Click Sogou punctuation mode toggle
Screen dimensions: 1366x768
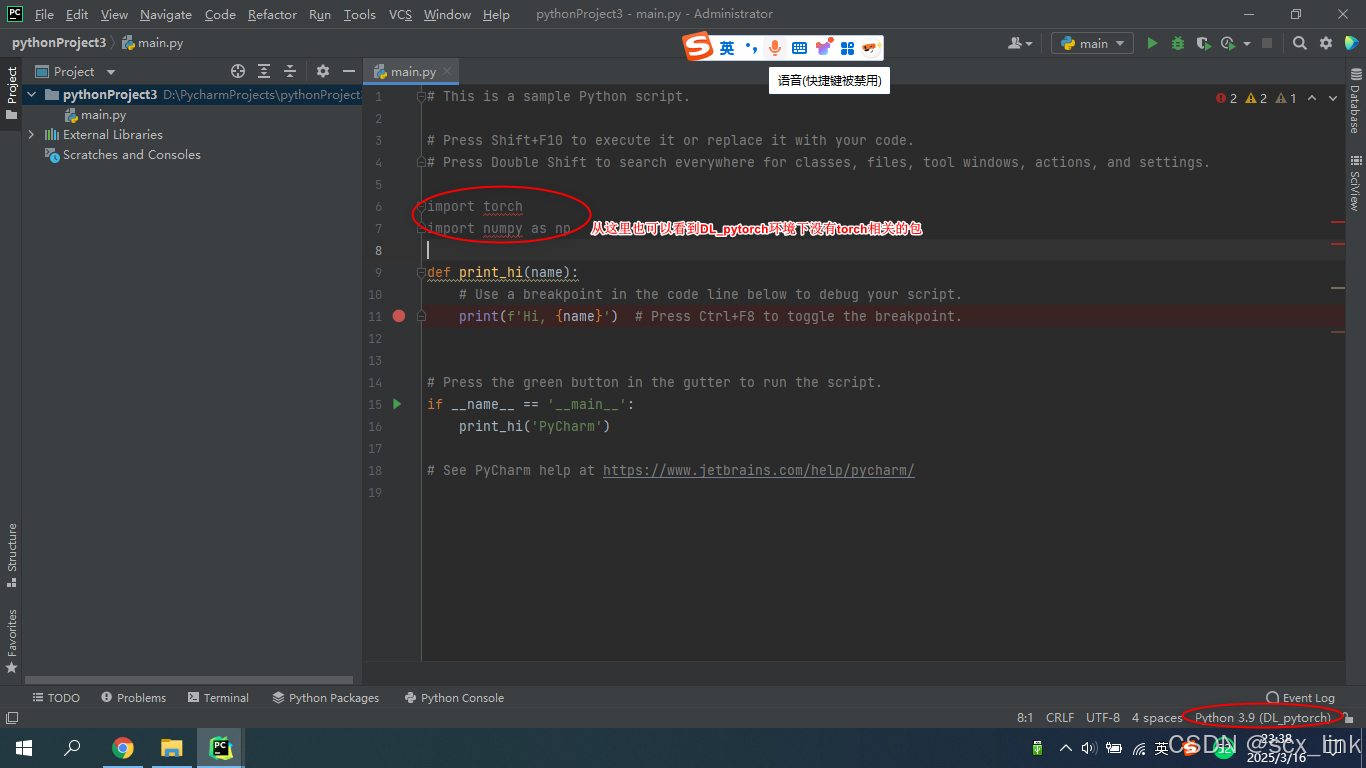(752, 48)
